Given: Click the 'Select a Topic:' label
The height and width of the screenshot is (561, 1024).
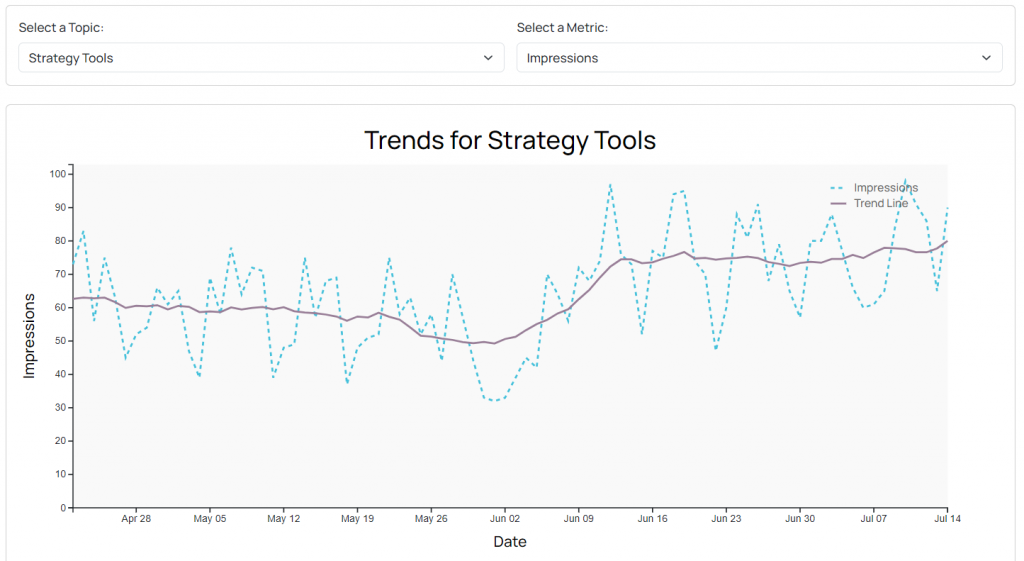Looking at the screenshot, I should 61,27.
